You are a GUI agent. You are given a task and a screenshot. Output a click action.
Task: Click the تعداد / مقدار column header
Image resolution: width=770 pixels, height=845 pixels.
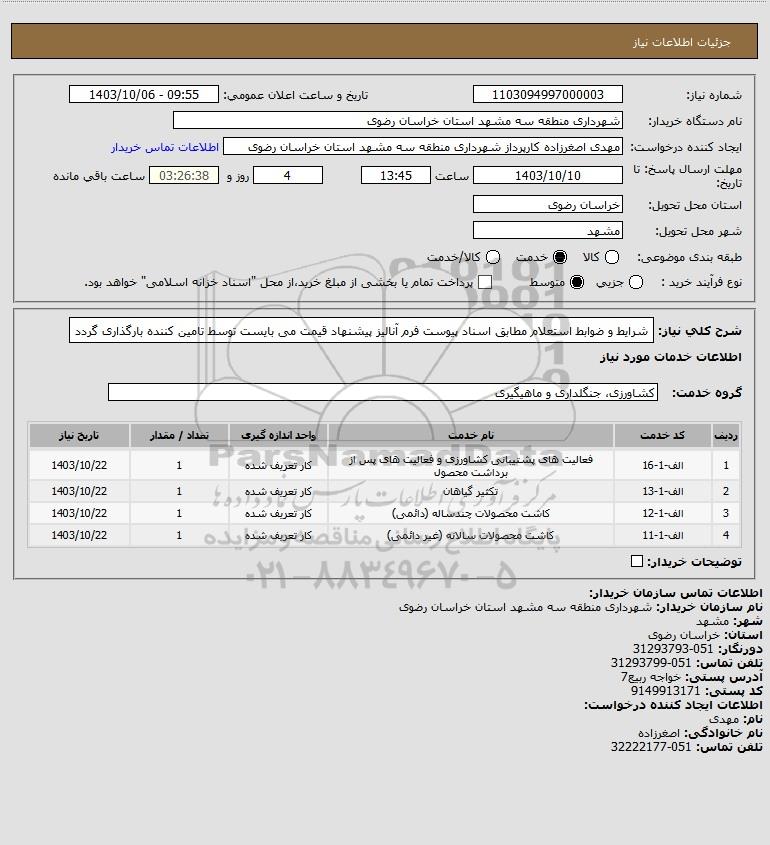point(179,435)
